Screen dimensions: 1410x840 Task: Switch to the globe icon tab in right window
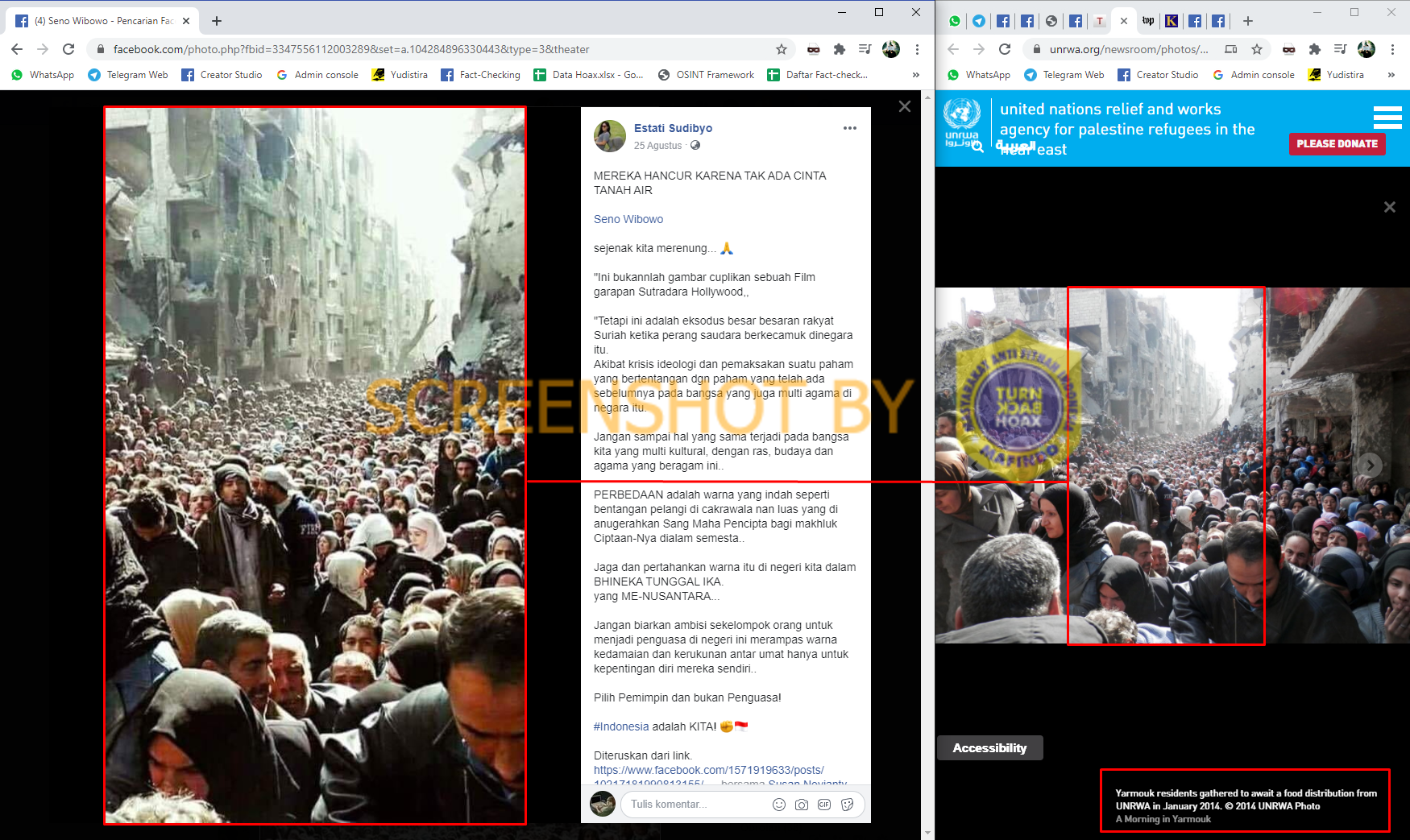tap(1051, 21)
